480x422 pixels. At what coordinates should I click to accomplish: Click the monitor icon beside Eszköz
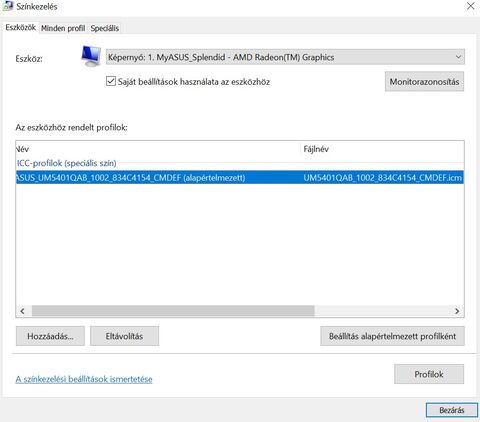point(91,56)
